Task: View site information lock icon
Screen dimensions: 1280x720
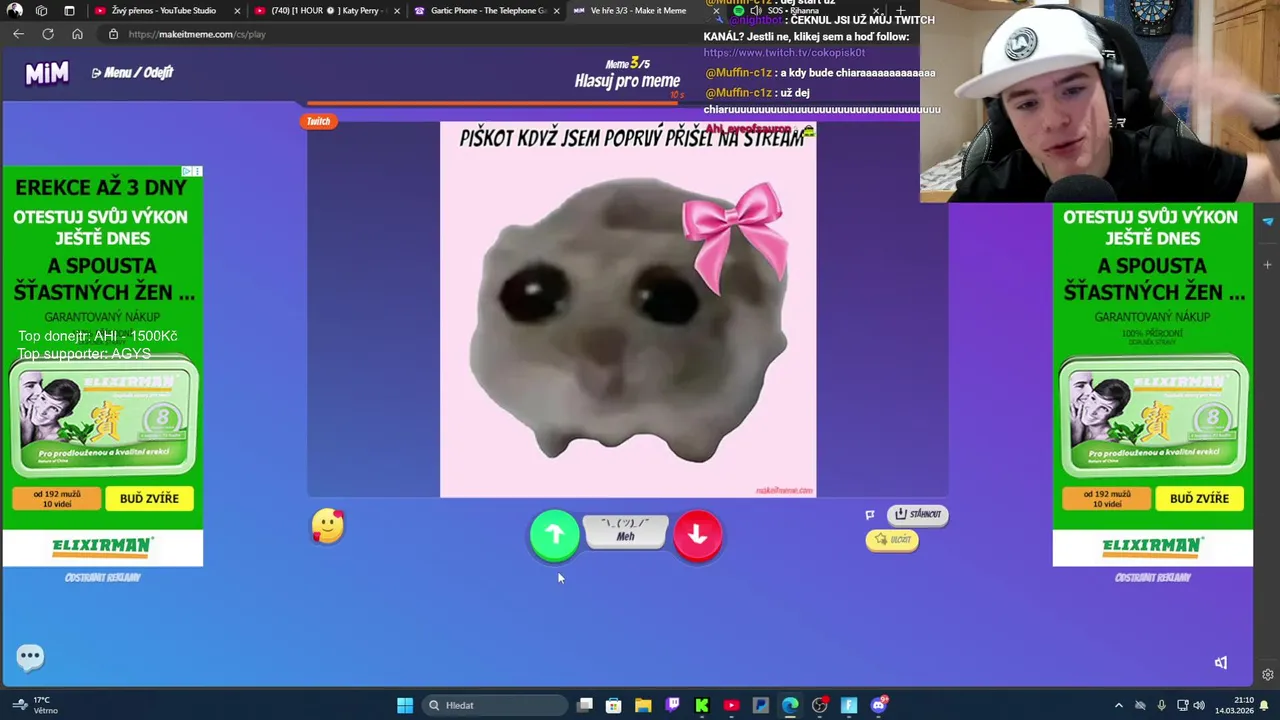Action: [x=113, y=34]
